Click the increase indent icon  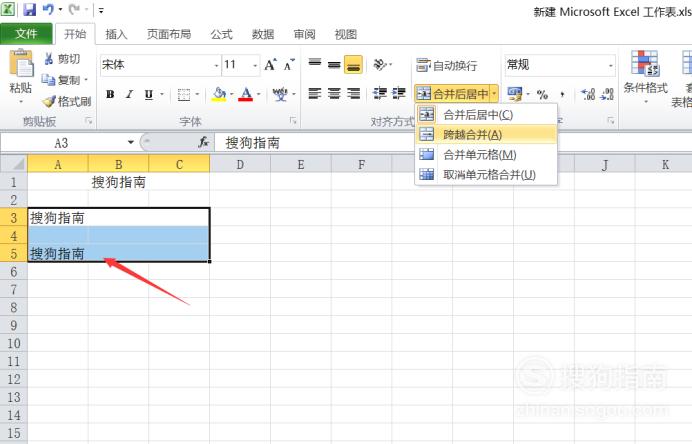(x=399, y=94)
